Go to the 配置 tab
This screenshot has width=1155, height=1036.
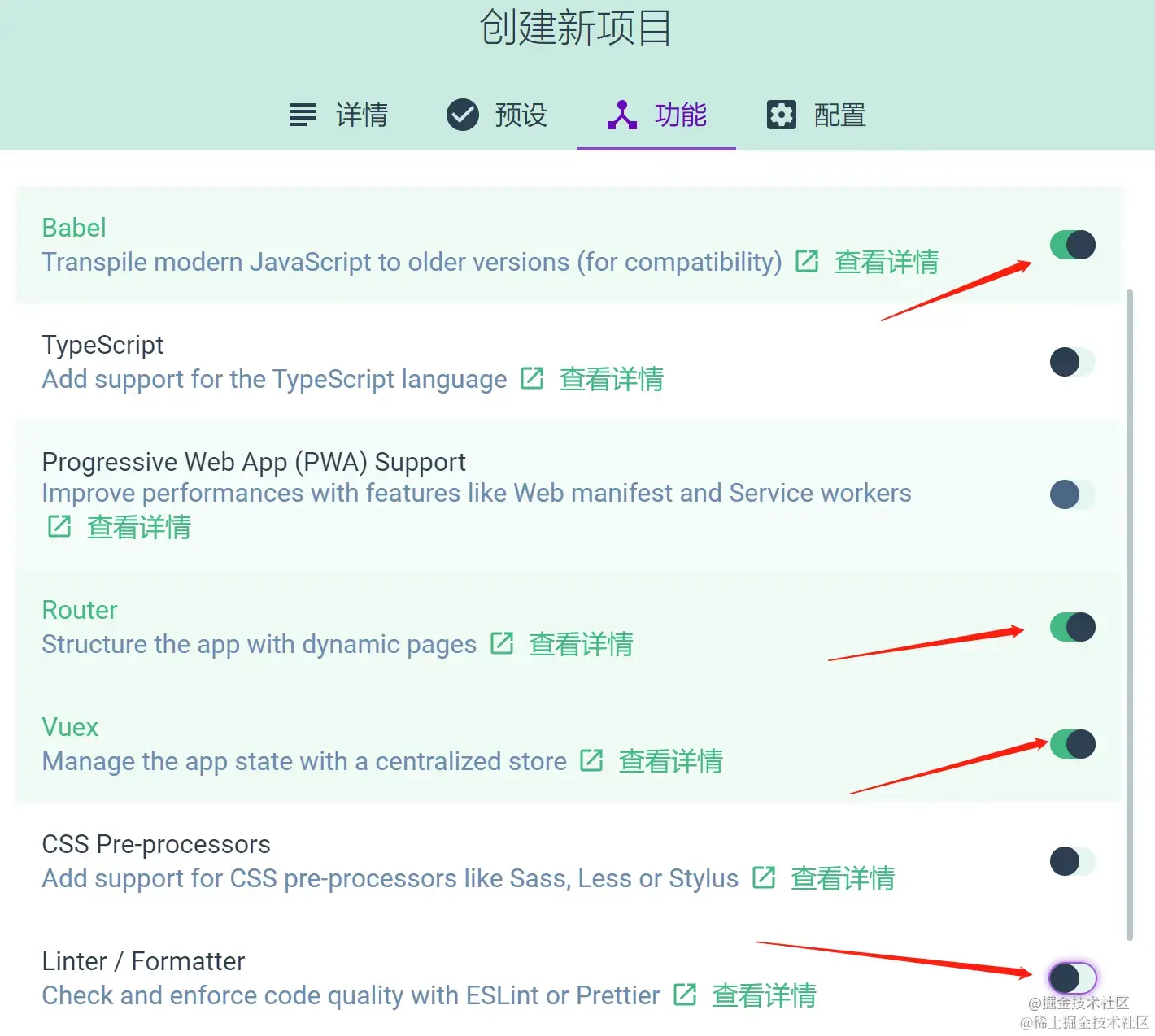click(816, 115)
